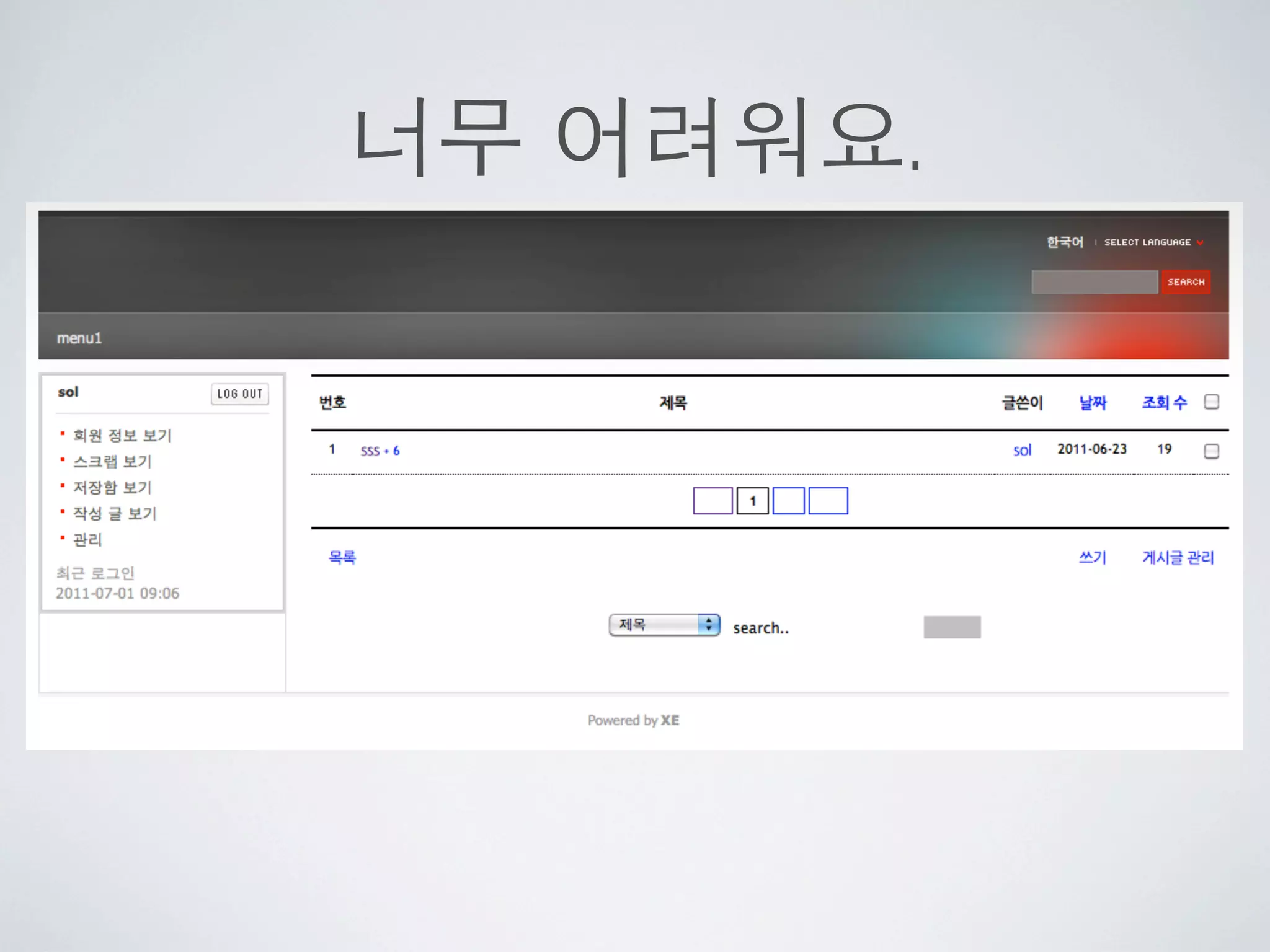Sort posts by 날짜 column
This screenshot has height=952, width=1270.
1093,403
